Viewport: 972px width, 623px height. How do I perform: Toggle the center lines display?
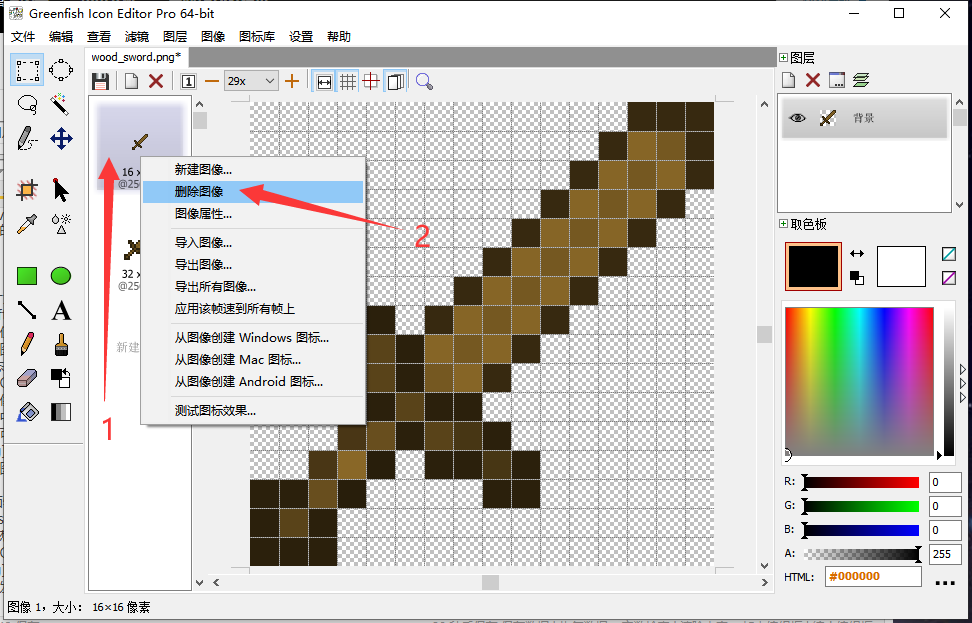tap(371, 81)
